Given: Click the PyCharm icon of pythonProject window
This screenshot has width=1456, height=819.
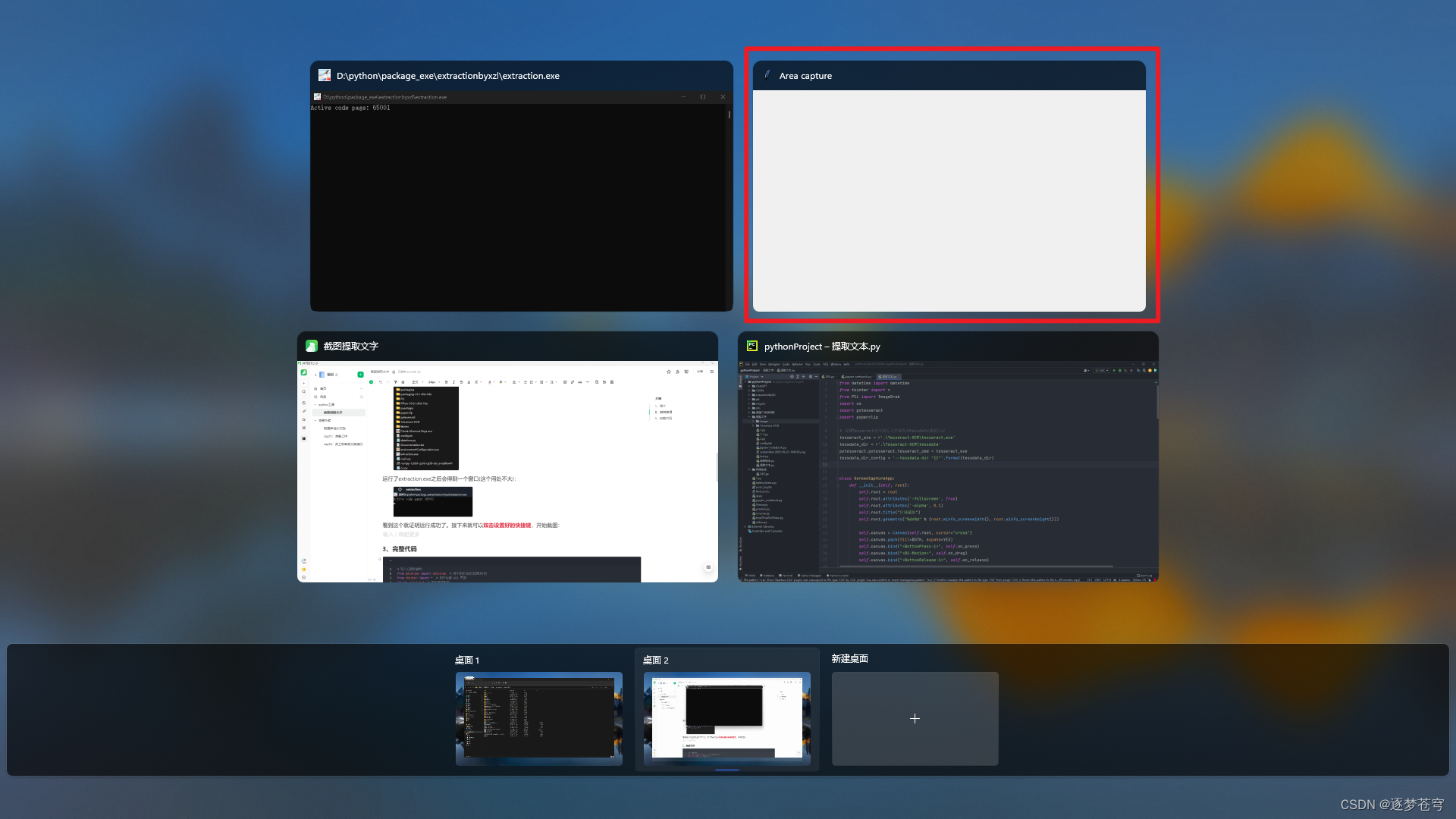Looking at the screenshot, I should click(x=752, y=346).
